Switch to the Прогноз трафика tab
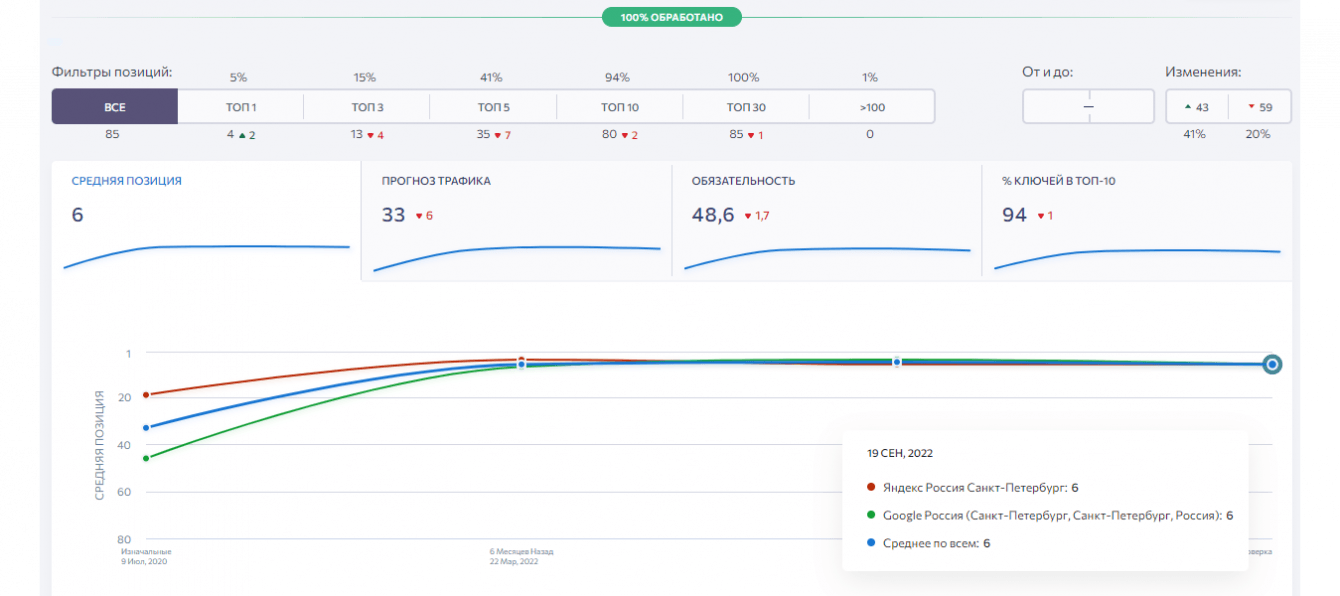This screenshot has width=1340, height=596. pyautogui.click(x=516, y=220)
